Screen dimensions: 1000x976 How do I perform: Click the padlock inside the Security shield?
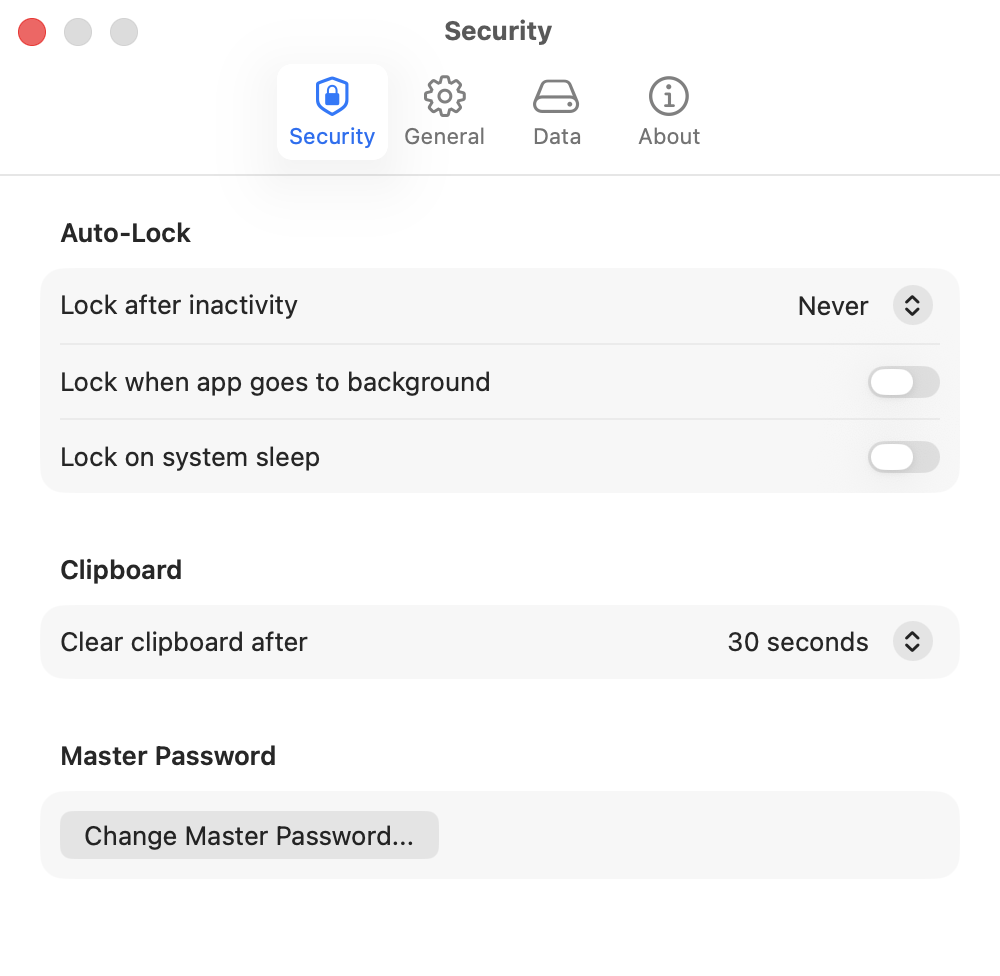coord(331,96)
